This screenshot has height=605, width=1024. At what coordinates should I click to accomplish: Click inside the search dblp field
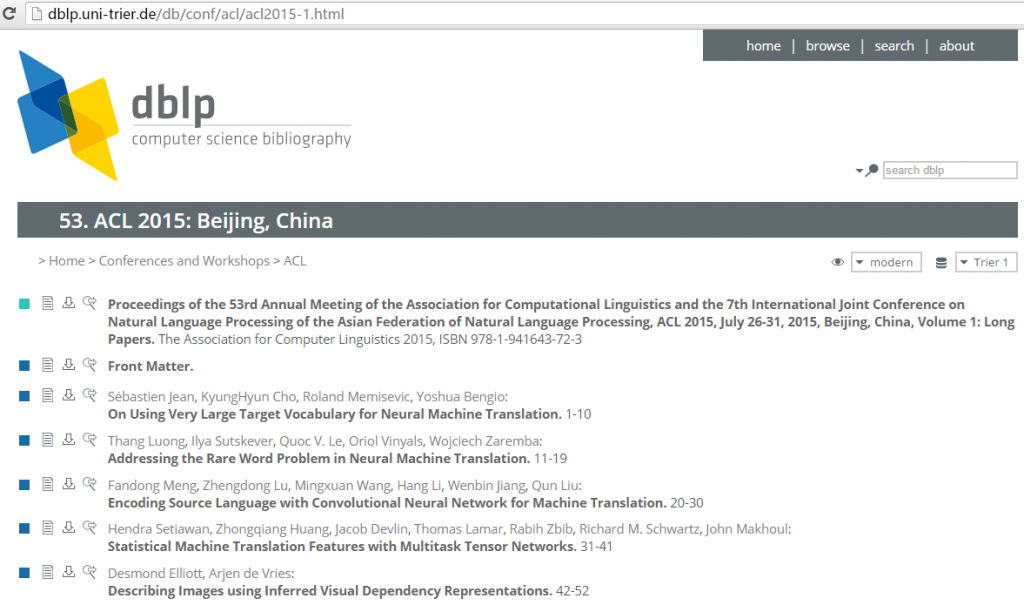point(950,170)
